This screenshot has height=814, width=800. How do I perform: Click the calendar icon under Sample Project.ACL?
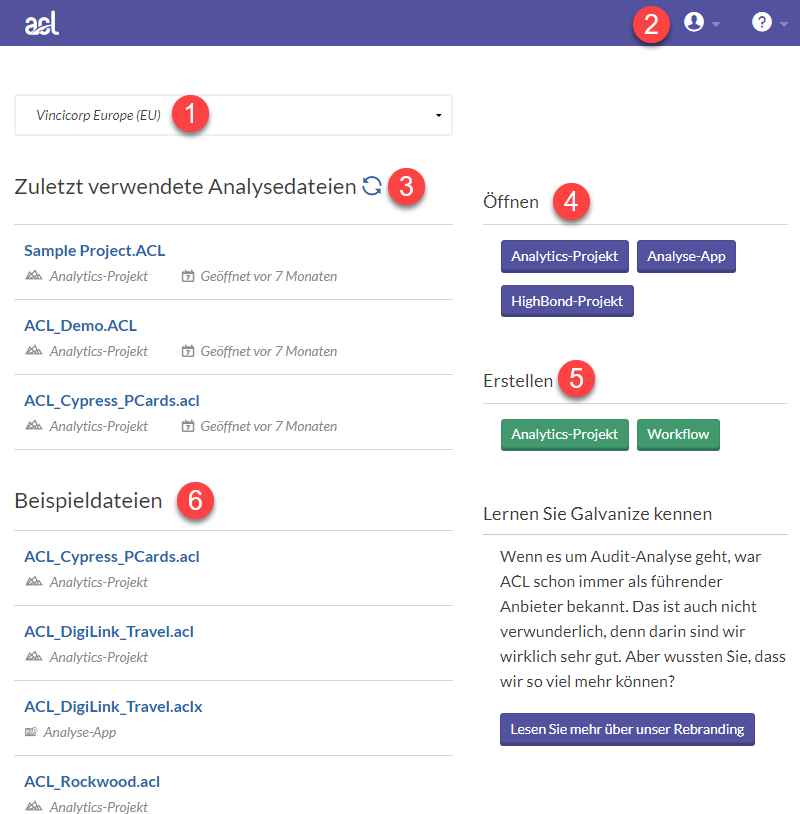187,276
